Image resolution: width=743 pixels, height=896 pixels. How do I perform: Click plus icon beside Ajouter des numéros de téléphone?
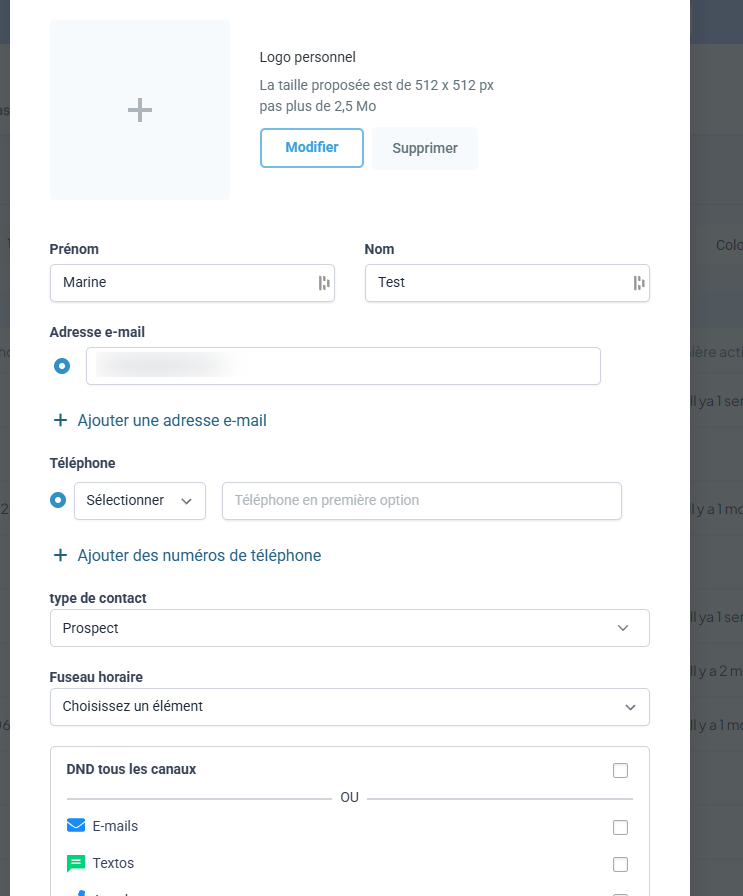click(x=60, y=555)
